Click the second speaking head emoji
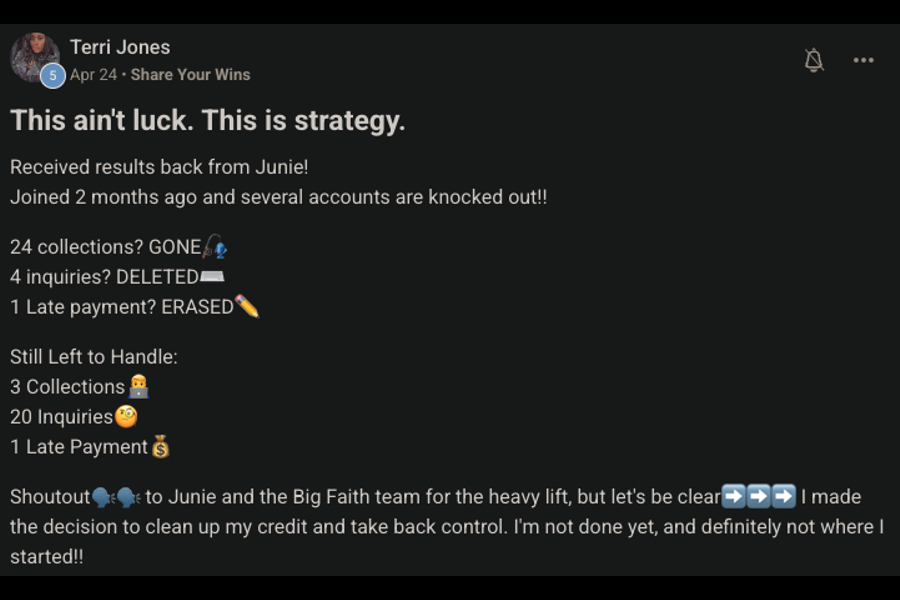The image size is (900, 600). [x=129, y=497]
